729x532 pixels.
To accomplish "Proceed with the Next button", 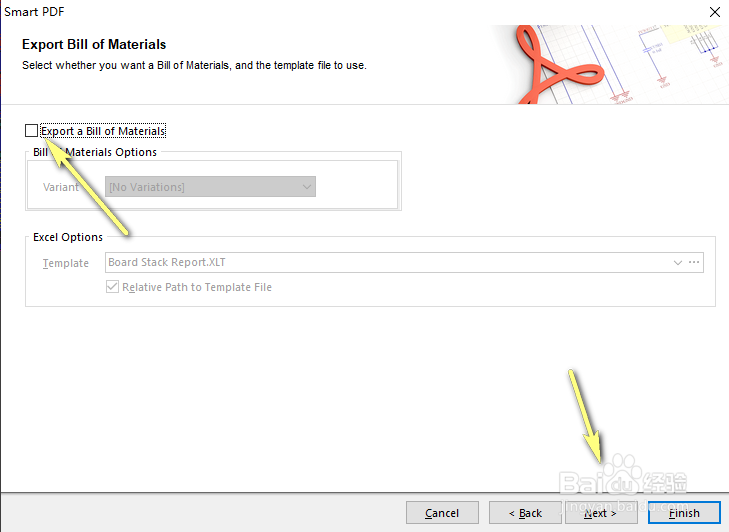I will (600, 513).
